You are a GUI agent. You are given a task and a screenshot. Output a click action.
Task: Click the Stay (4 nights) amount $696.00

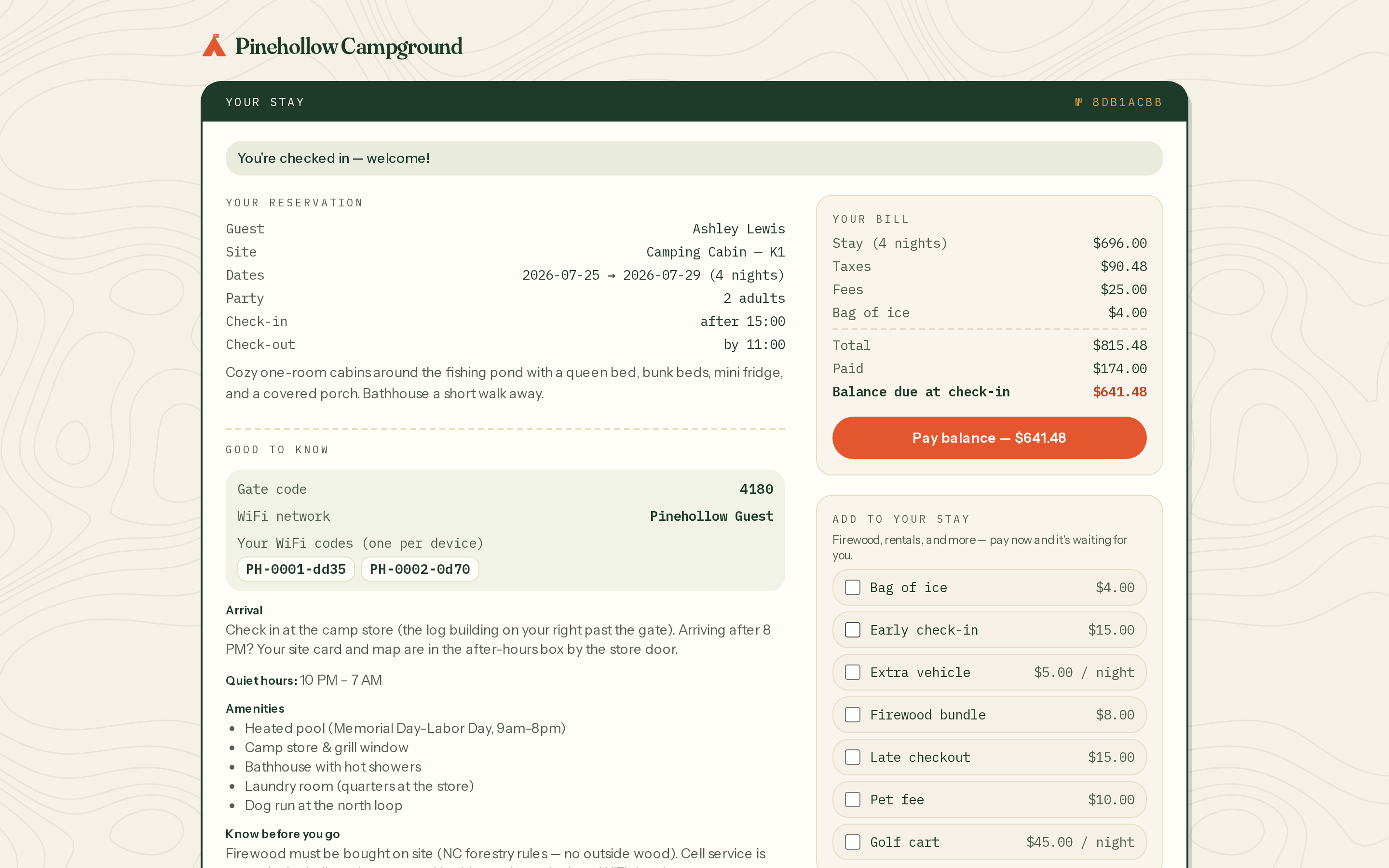tap(1119, 243)
